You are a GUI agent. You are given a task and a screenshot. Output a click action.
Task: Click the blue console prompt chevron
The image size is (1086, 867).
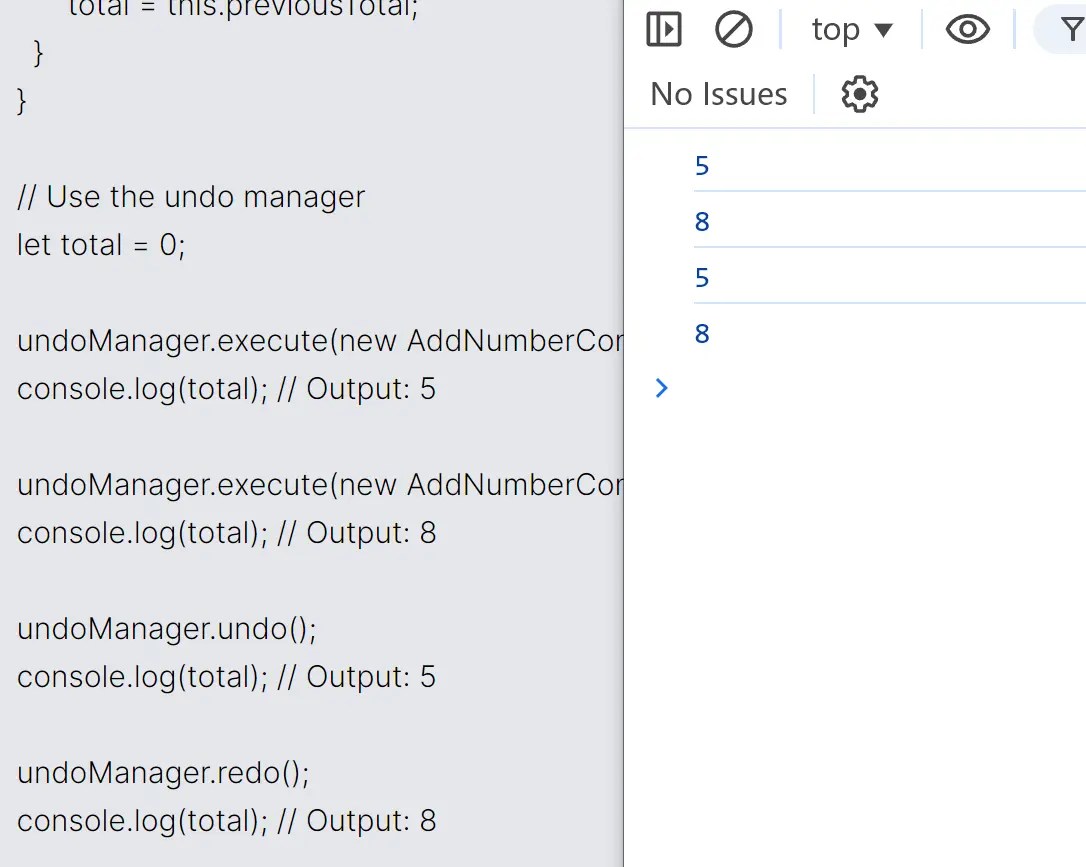pos(661,388)
